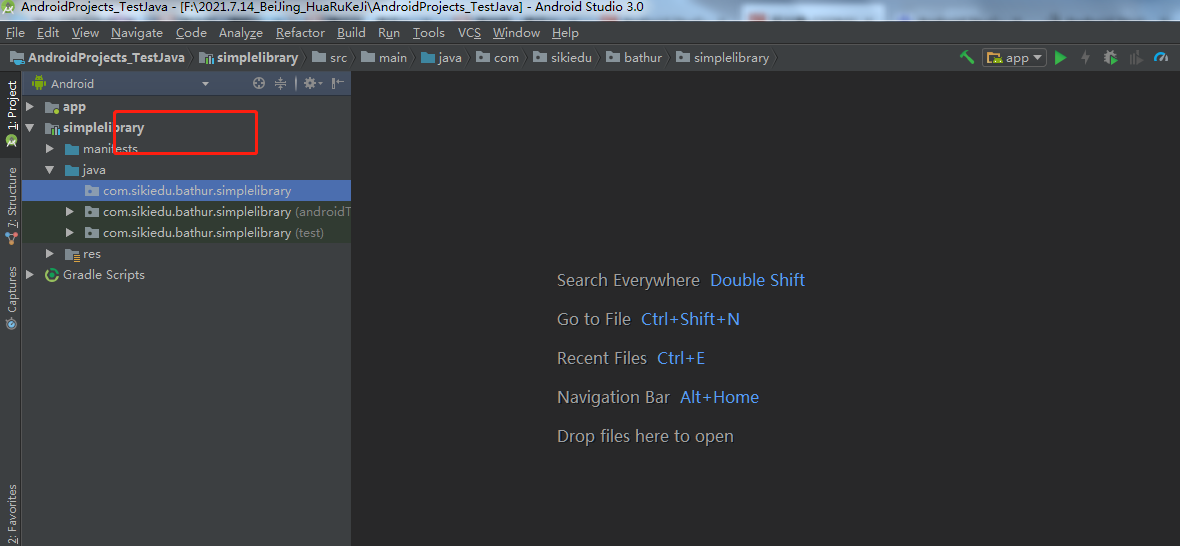Open the File menu

pos(15,32)
